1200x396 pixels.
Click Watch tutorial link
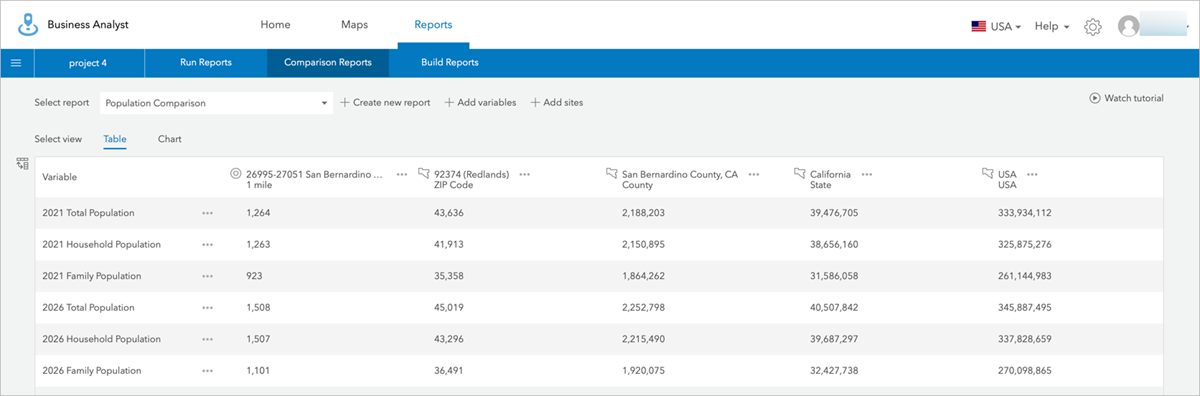[x=1127, y=98]
